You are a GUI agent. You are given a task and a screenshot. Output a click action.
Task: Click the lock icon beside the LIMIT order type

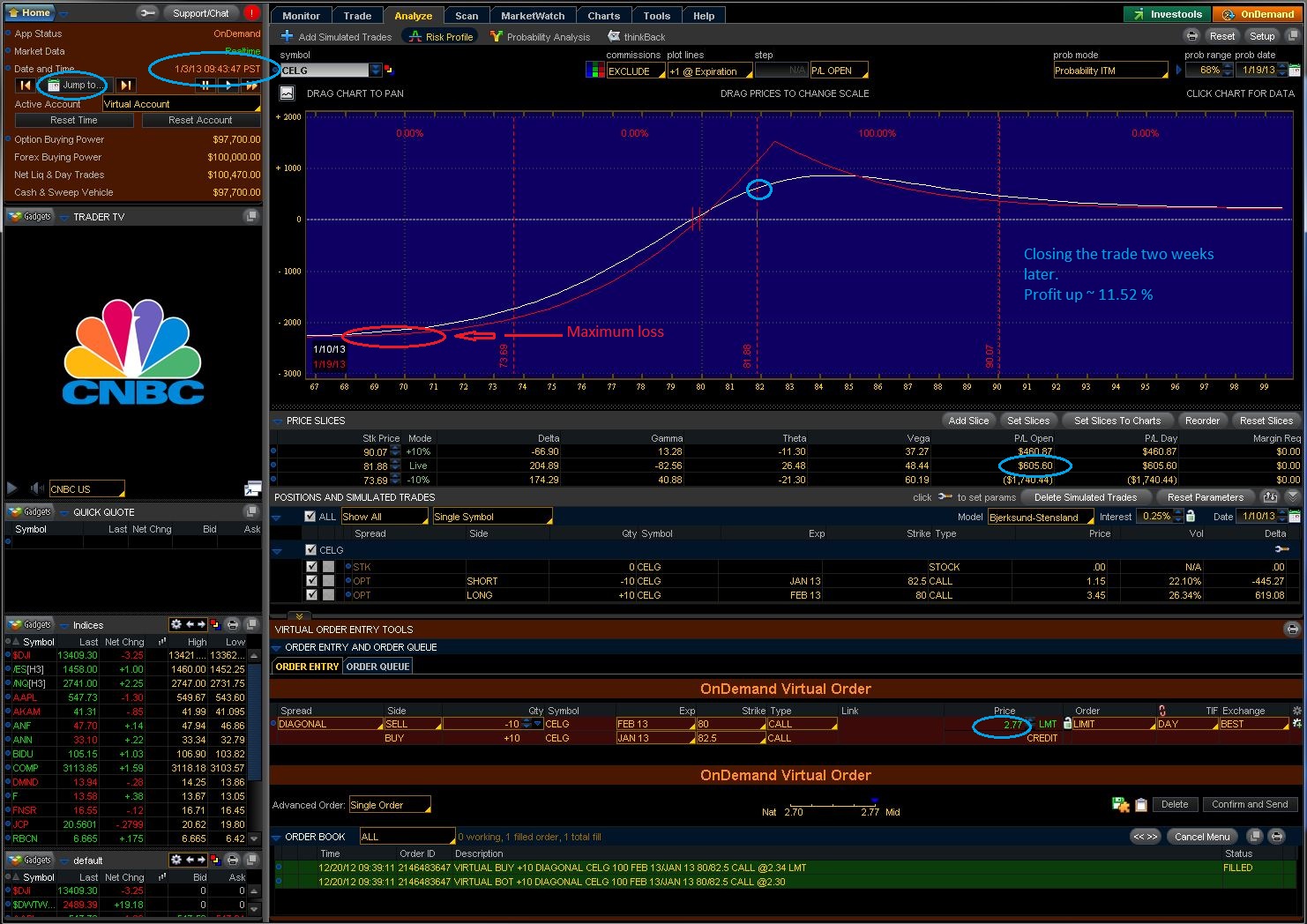1067,724
